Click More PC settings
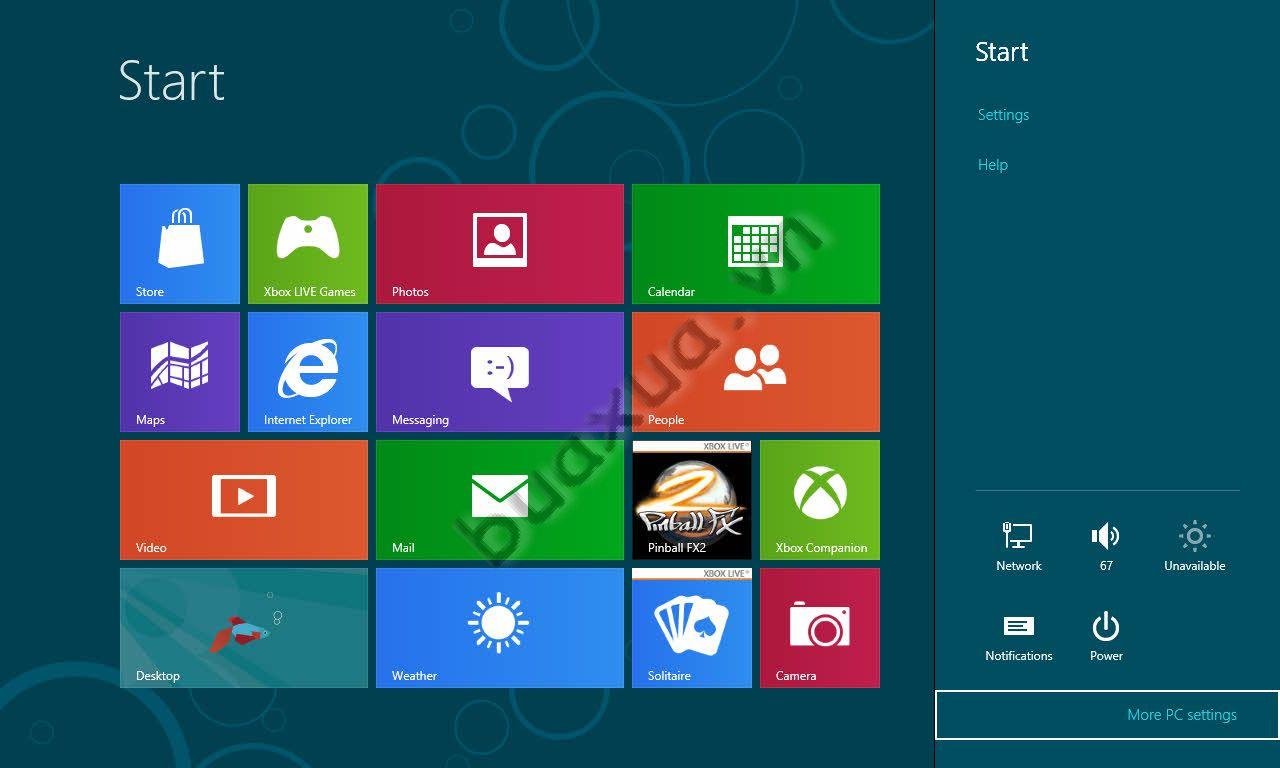The image size is (1280, 768). coord(1107,715)
